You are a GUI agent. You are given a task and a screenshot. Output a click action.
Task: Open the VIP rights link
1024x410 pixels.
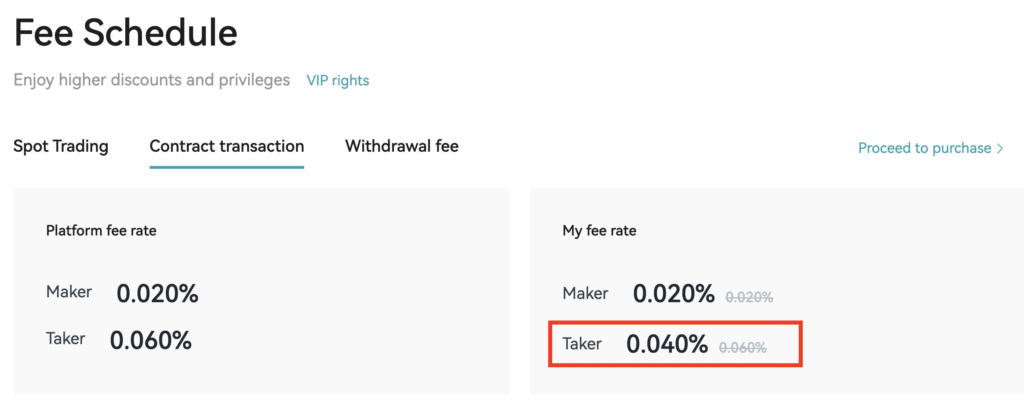338,80
